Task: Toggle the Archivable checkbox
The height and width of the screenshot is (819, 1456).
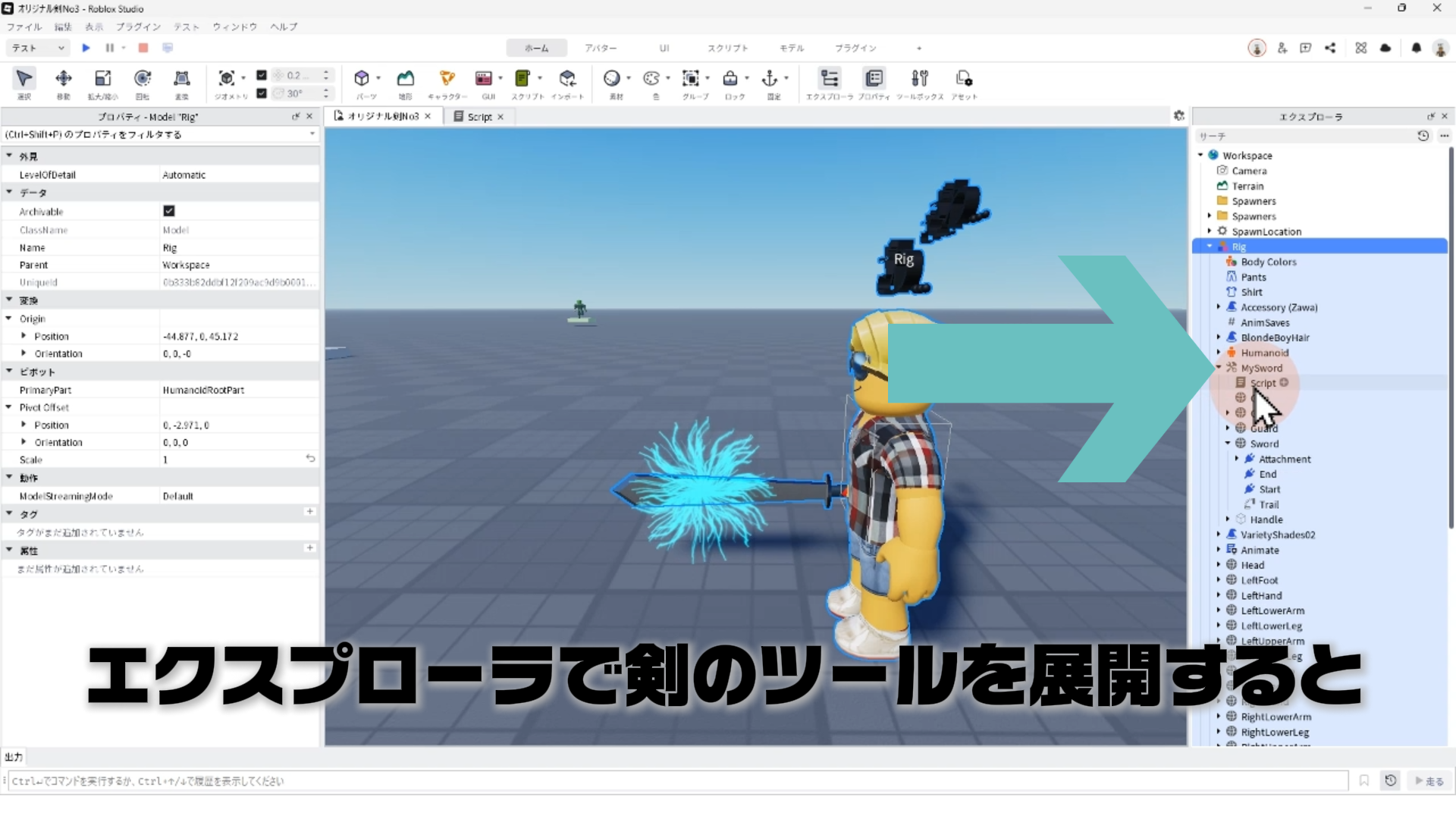Action: coord(169,211)
